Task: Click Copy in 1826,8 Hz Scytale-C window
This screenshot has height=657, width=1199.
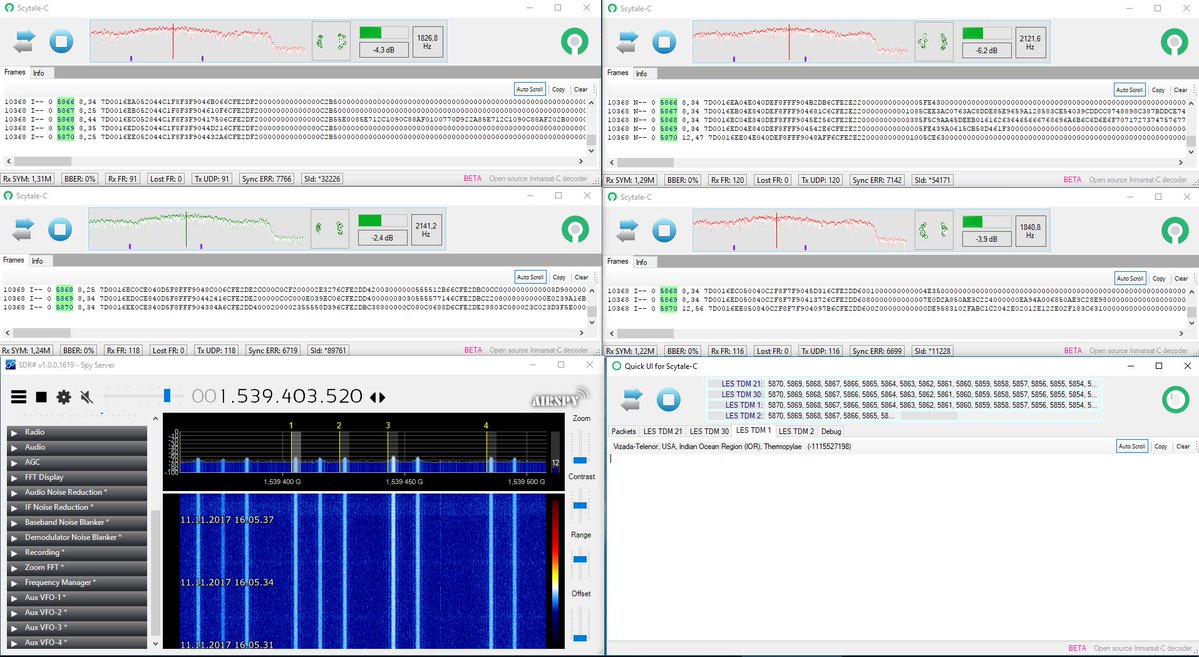Action: 558,89
